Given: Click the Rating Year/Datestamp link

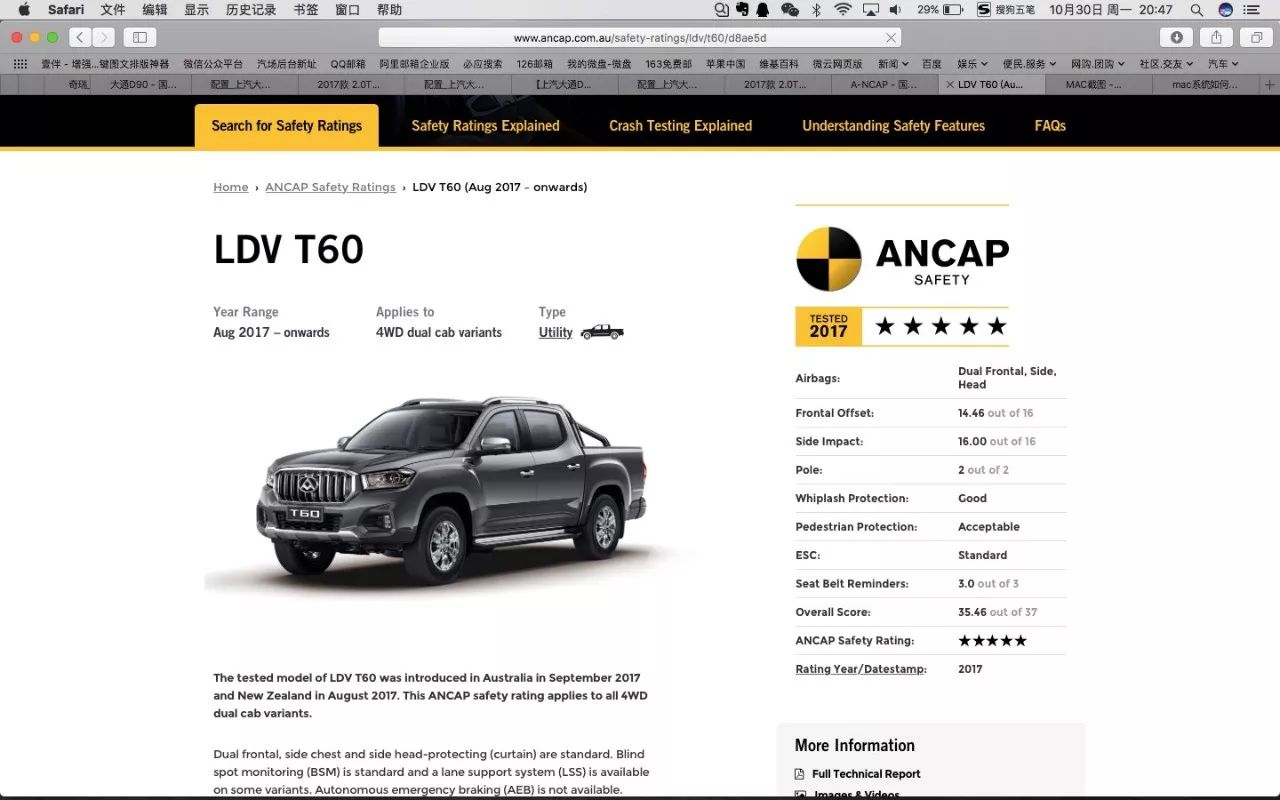Looking at the screenshot, I should [x=861, y=669].
